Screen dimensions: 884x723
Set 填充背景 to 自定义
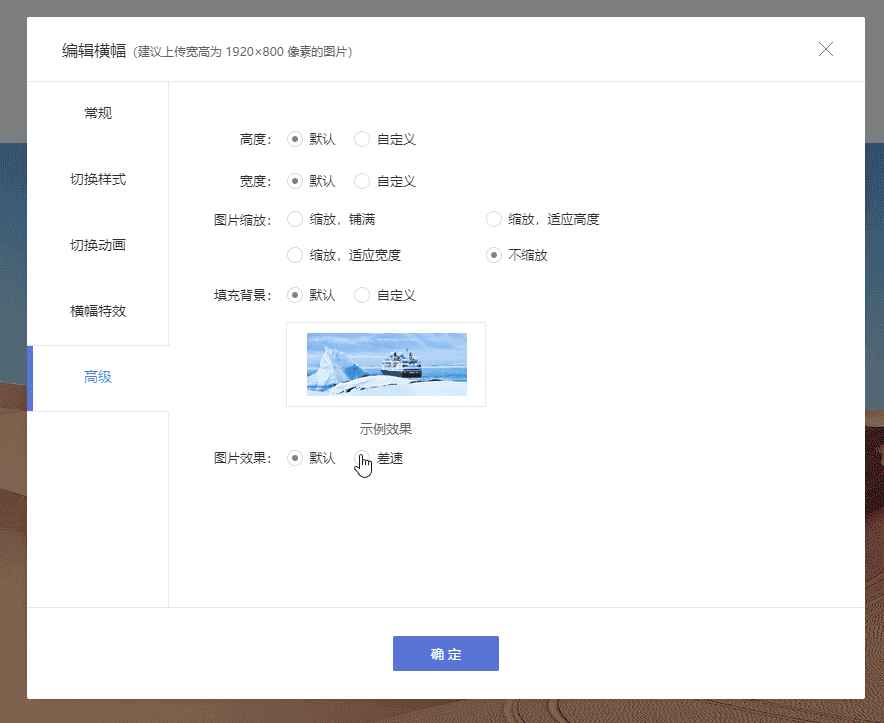coord(362,295)
